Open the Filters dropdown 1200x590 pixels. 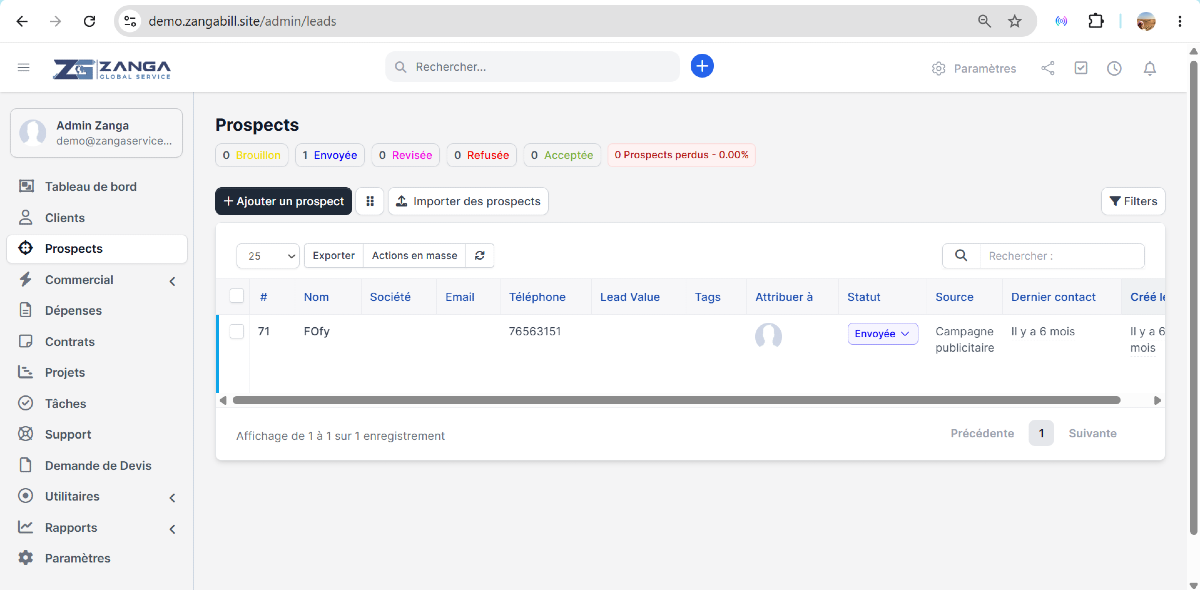[1133, 201]
